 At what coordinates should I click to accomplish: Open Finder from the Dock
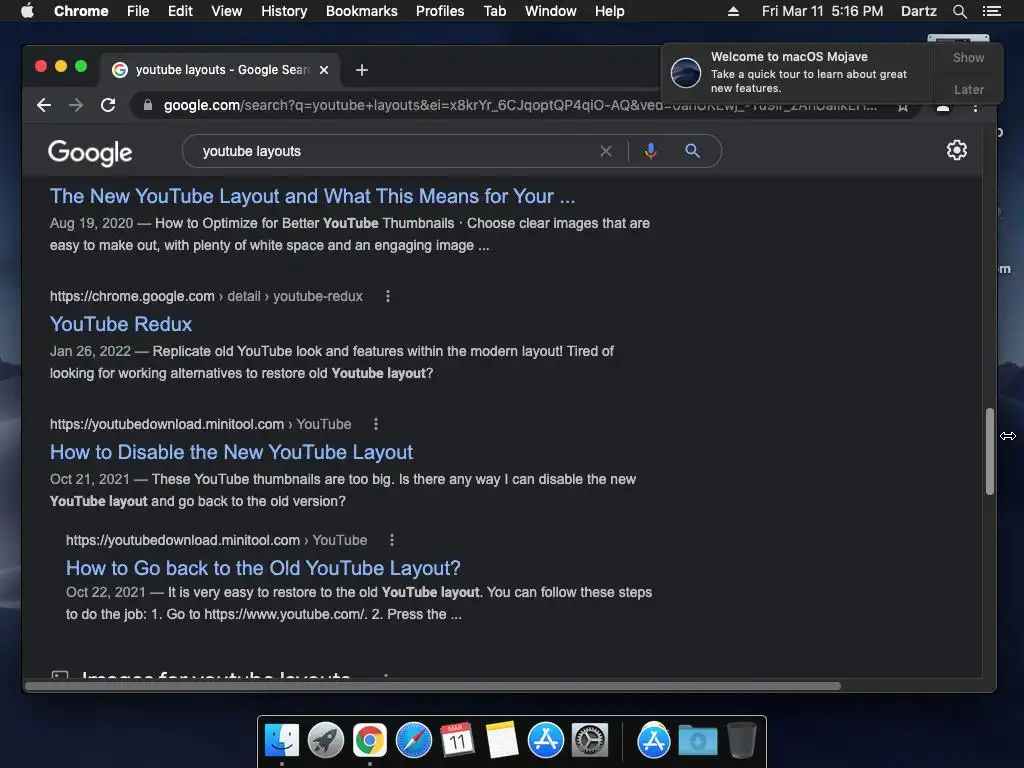click(282, 741)
